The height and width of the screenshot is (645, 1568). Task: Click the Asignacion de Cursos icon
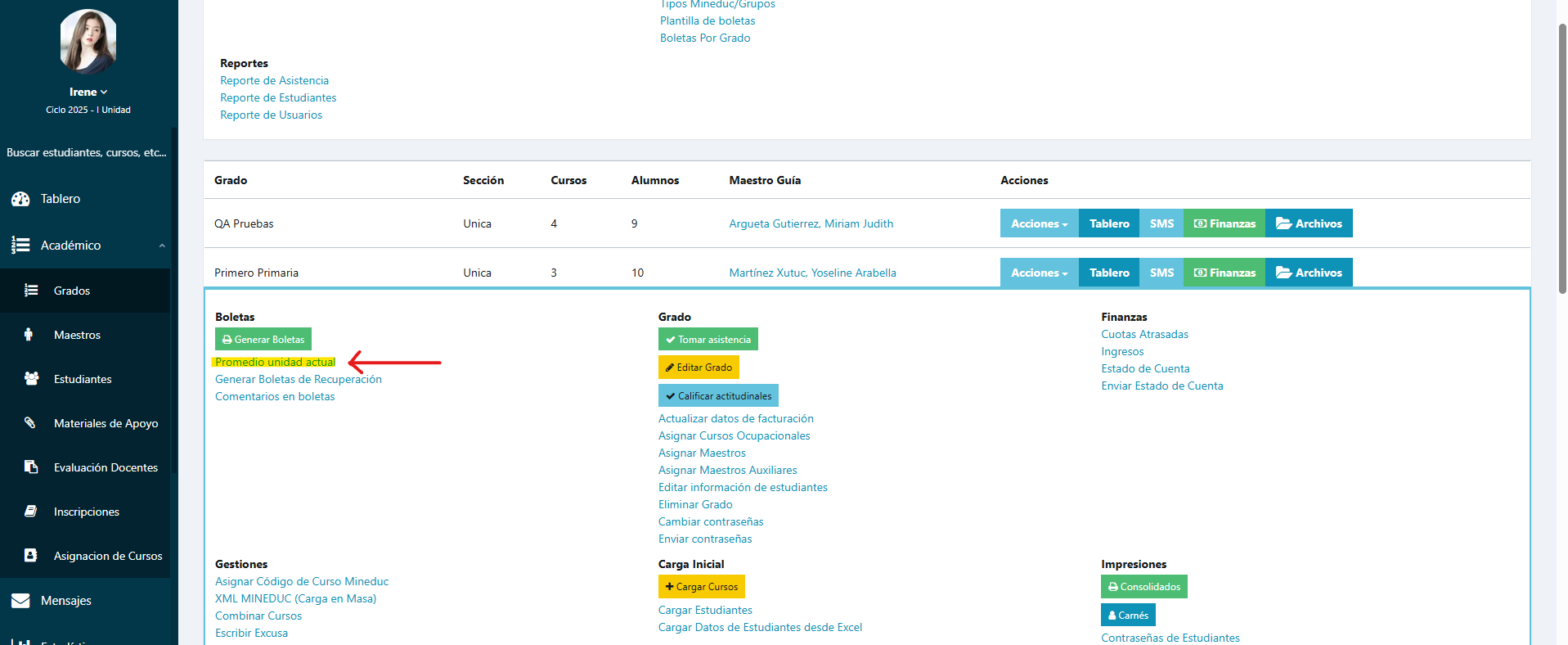point(31,556)
